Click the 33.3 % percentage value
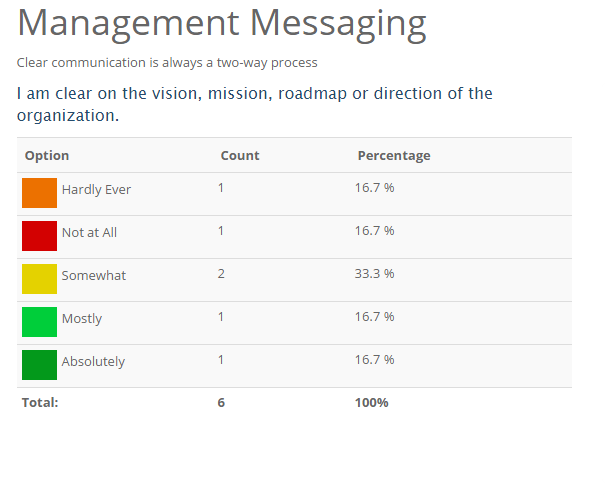The width and height of the screenshot is (605, 495). click(x=374, y=273)
